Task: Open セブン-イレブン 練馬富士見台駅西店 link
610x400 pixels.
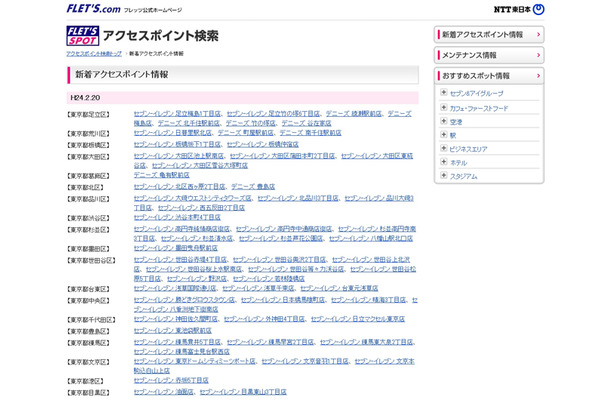Action: point(182,352)
